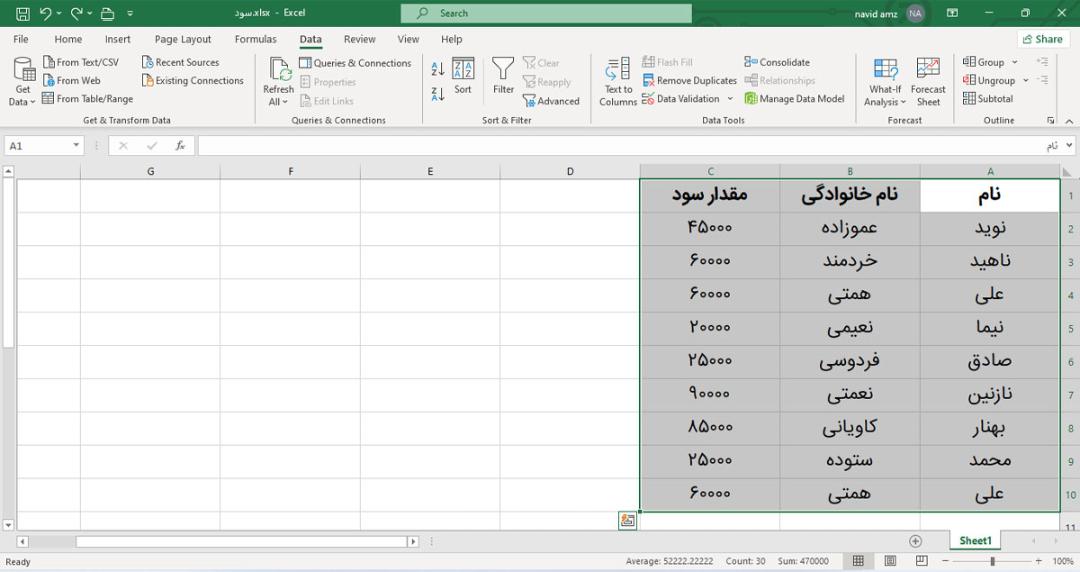Open the File tab

[x=21, y=39]
